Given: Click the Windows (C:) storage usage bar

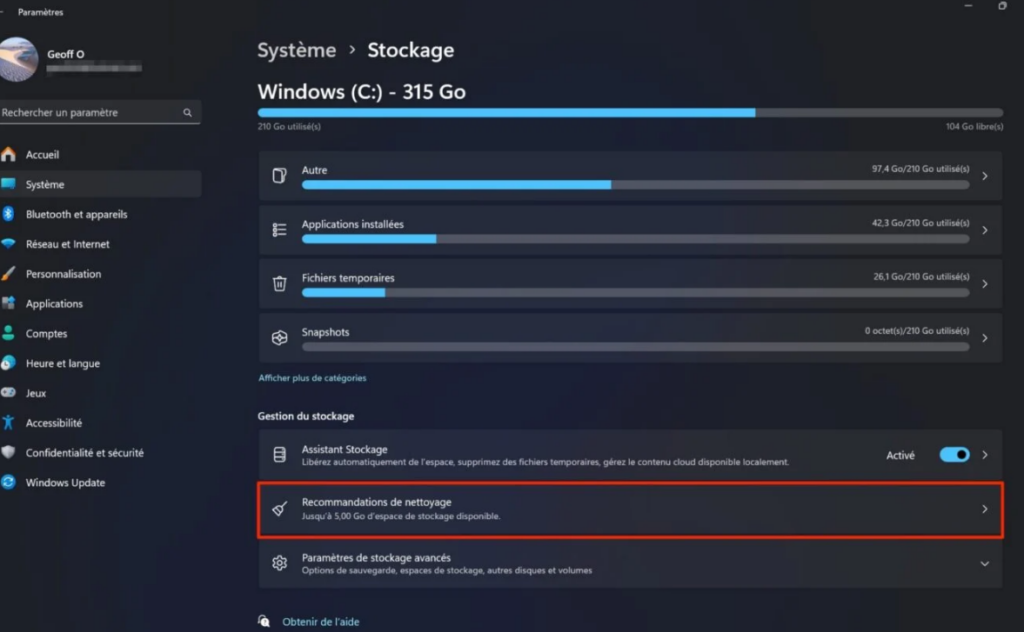Looking at the screenshot, I should pyautogui.click(x=630, y=113).
